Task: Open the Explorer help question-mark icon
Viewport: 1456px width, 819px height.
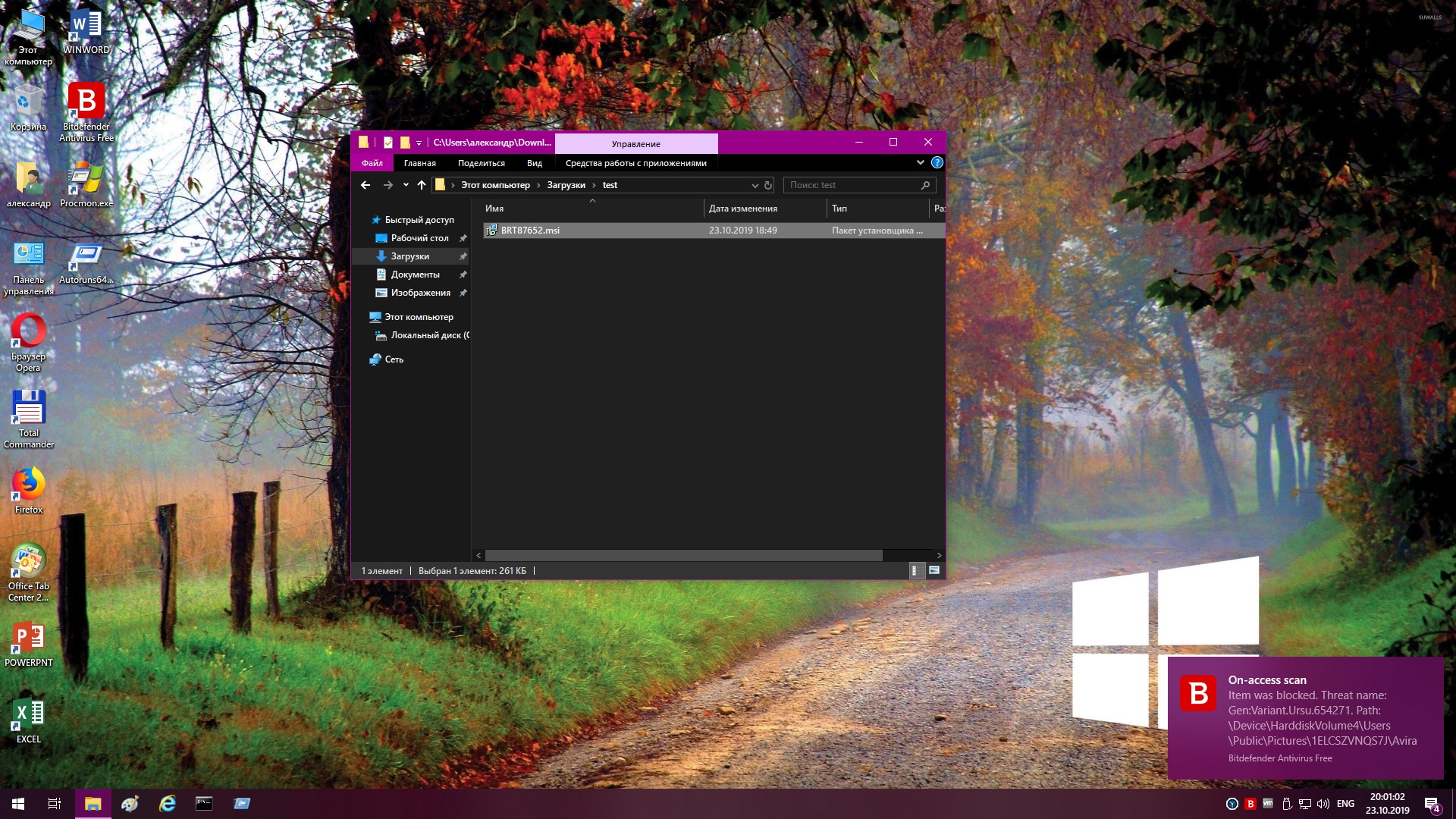Action: 937,162
